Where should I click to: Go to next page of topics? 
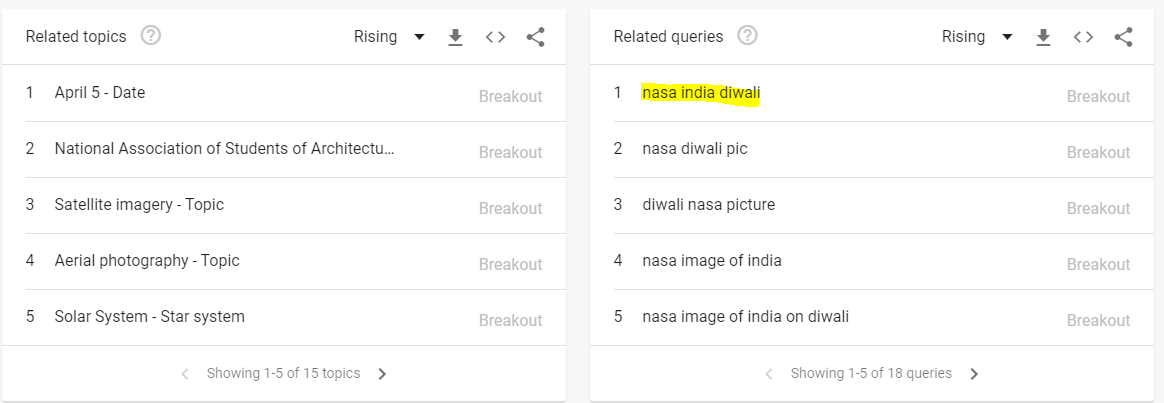[x=382, y=374]
